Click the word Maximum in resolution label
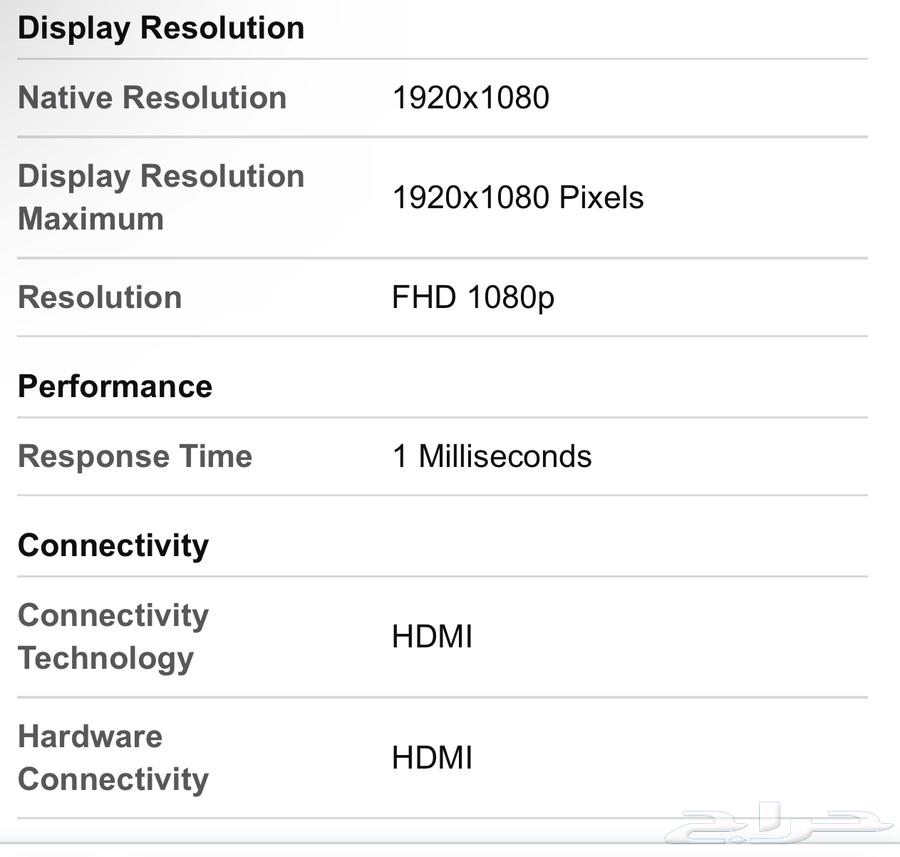Image resolution: width=900 pixels, height=857 pixels. coord(91,219)
